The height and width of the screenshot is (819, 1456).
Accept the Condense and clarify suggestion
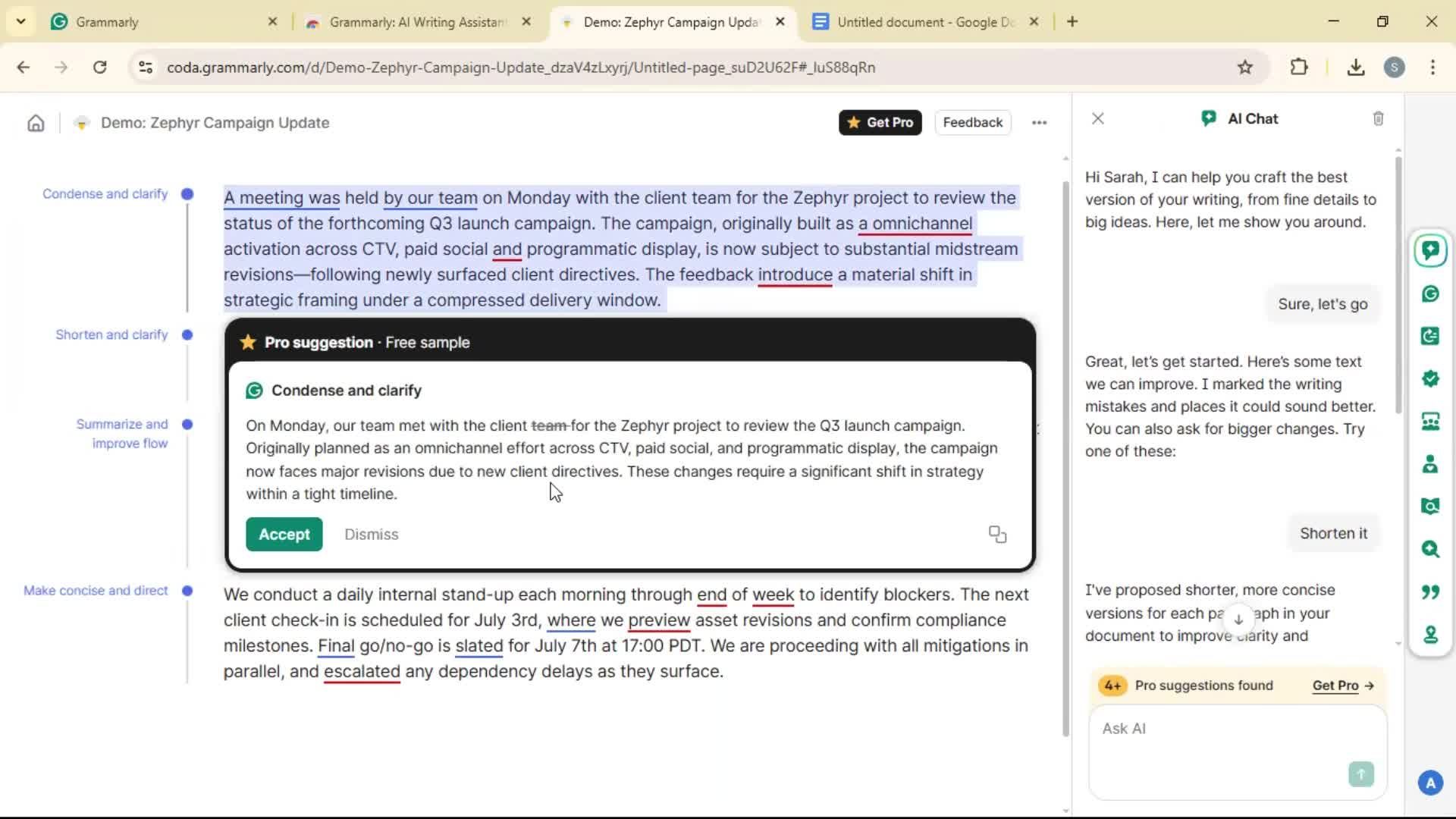(284, 535)
